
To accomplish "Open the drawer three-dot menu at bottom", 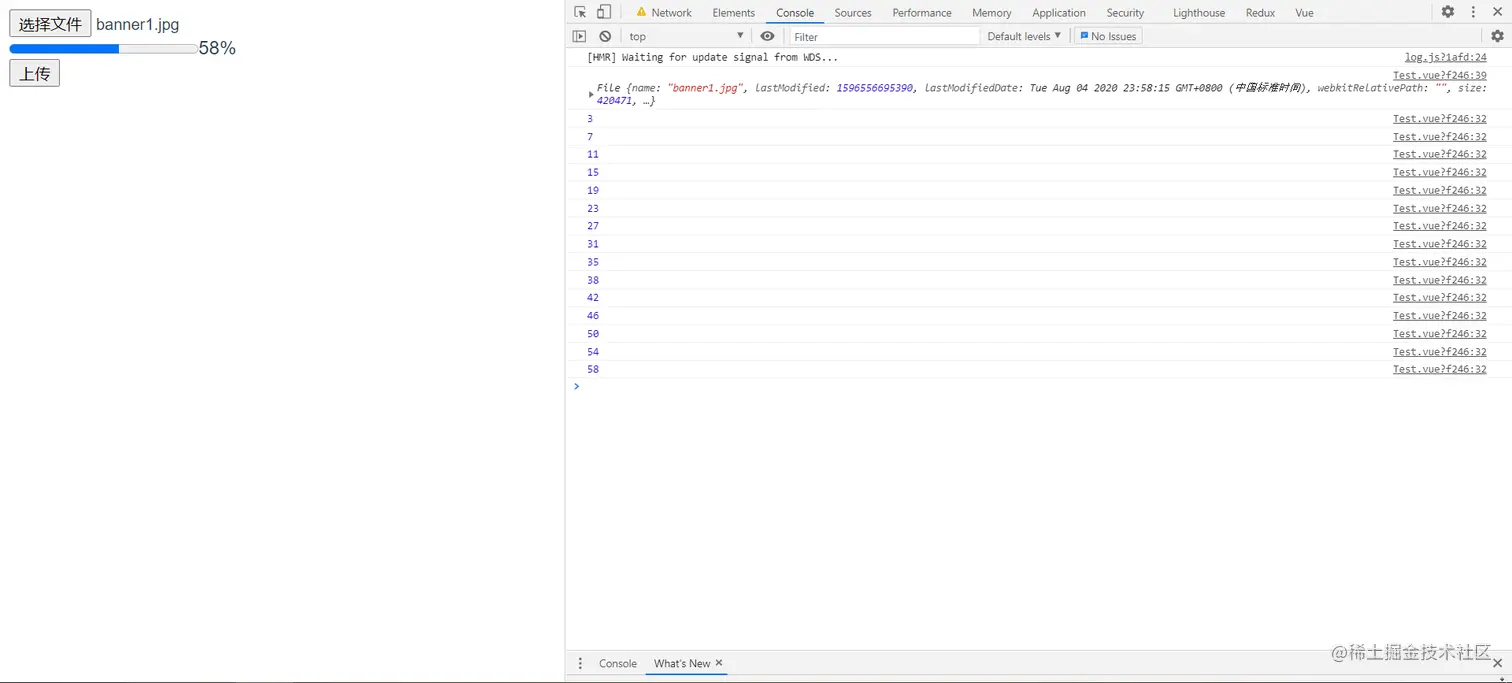I will [x=580, y=663].
